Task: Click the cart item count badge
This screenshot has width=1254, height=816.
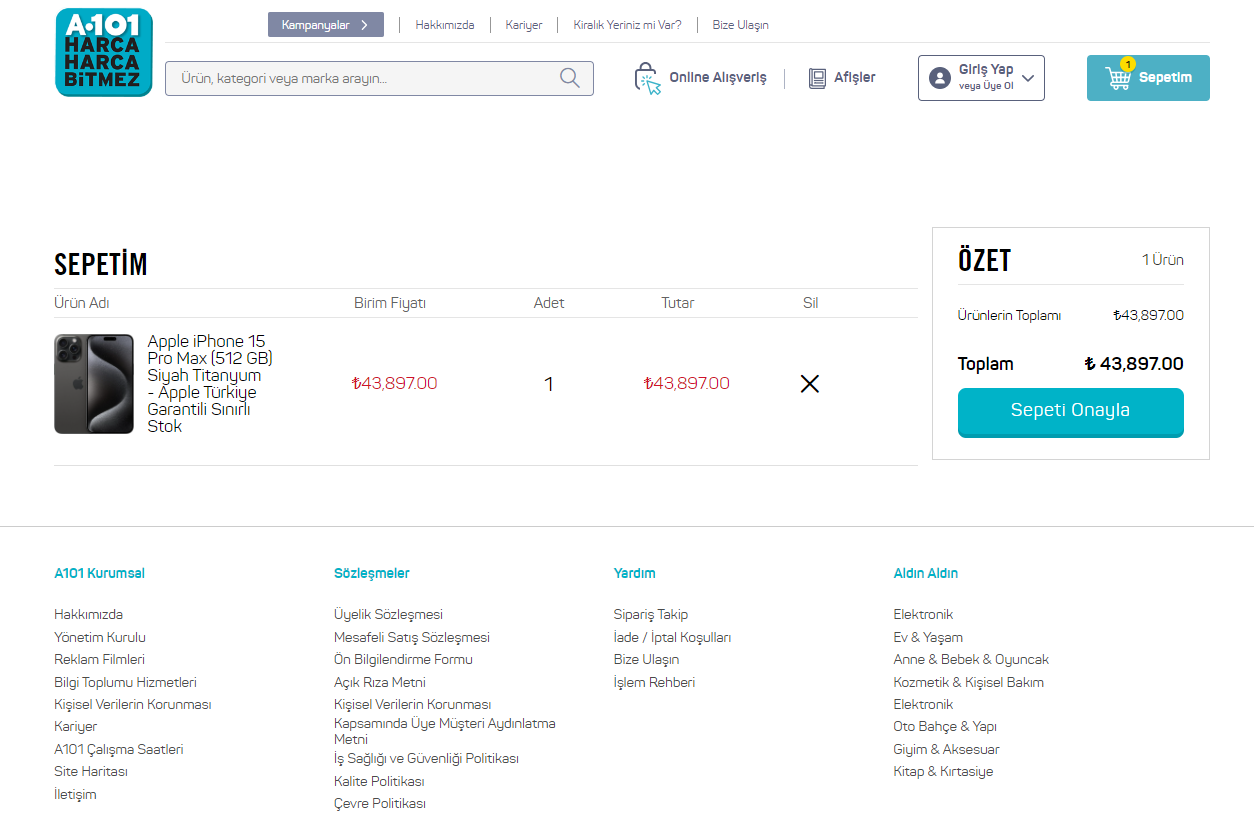Action: click(1128, 64)
